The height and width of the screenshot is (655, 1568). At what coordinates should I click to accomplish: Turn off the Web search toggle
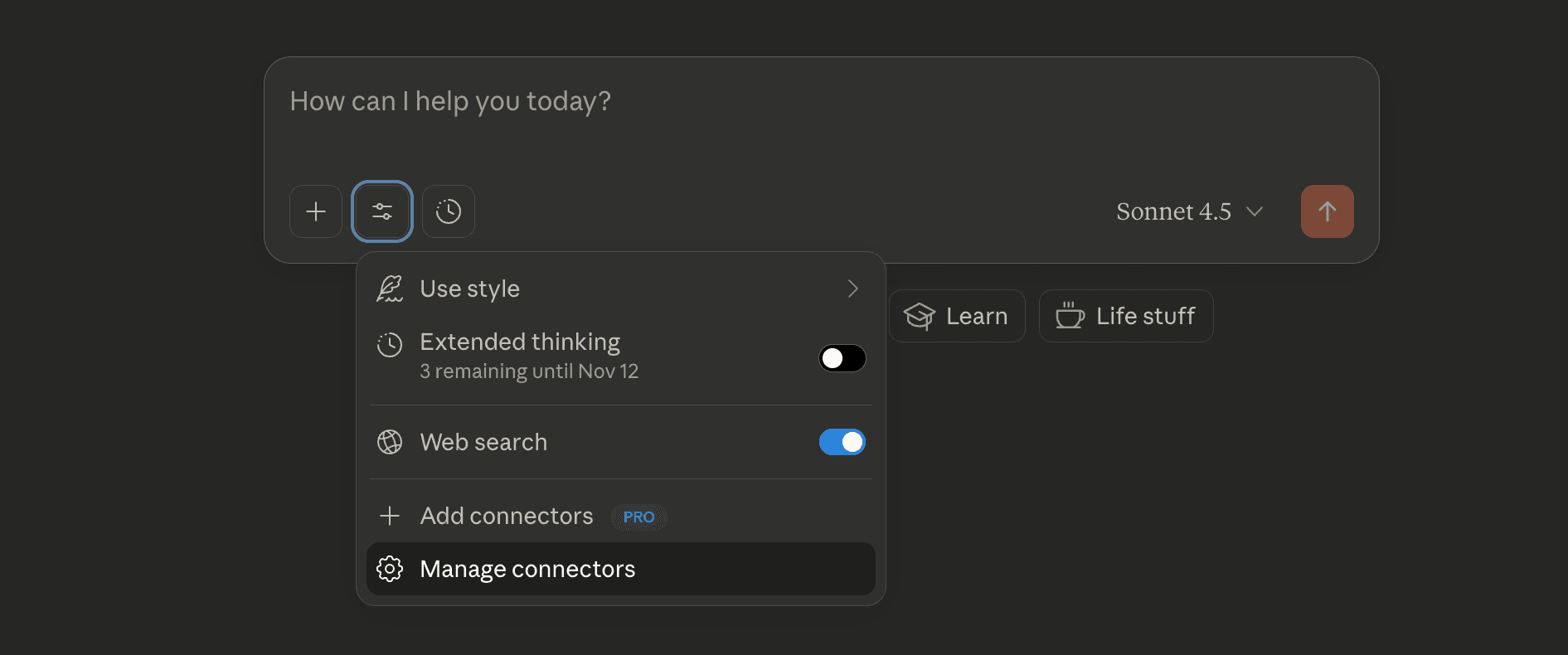click(x=842, y=442)
